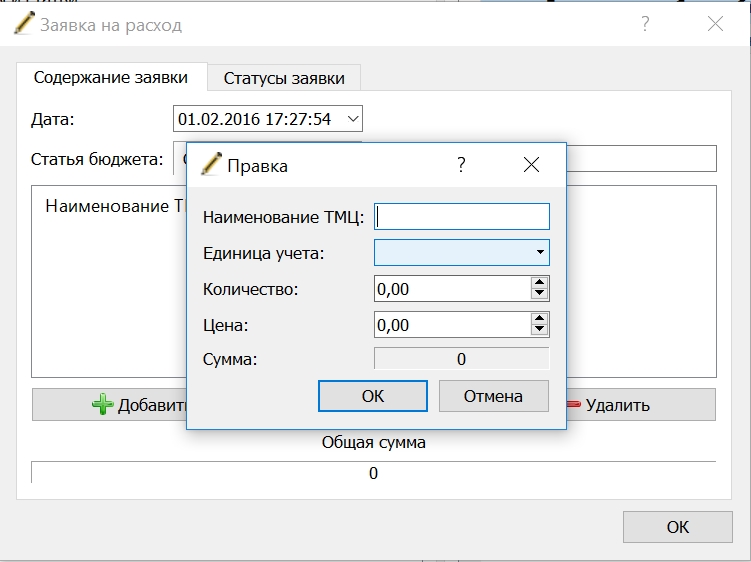Increase Количество with the up arrow
751x562 pixels.
(x=540, y=282)
